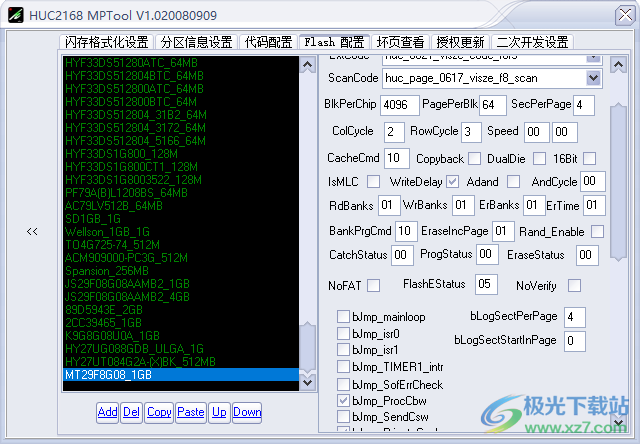Image resolution: width=640 pixels, height=444 pixels.
Task: Select SD1GB_1G entry
Action: [181, 219]
